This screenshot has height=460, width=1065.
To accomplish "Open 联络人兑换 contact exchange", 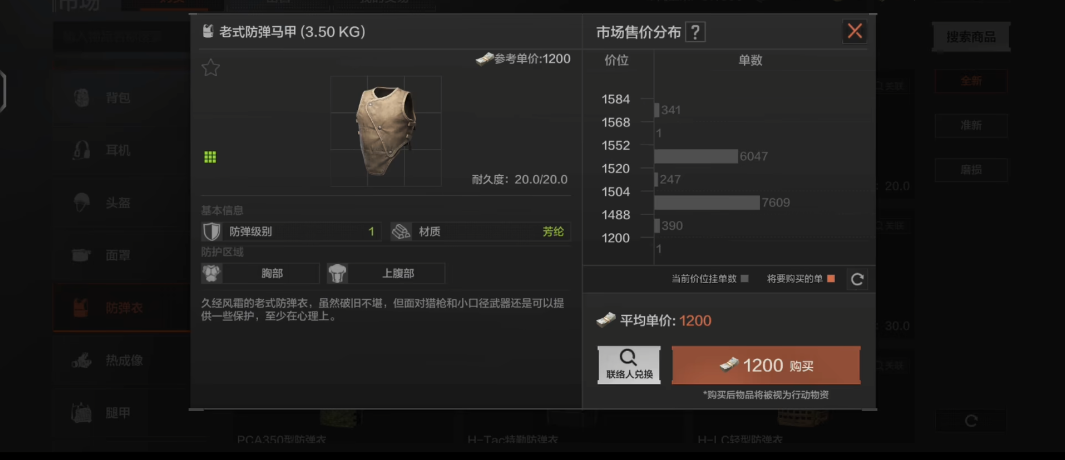I will coord(629,366).
